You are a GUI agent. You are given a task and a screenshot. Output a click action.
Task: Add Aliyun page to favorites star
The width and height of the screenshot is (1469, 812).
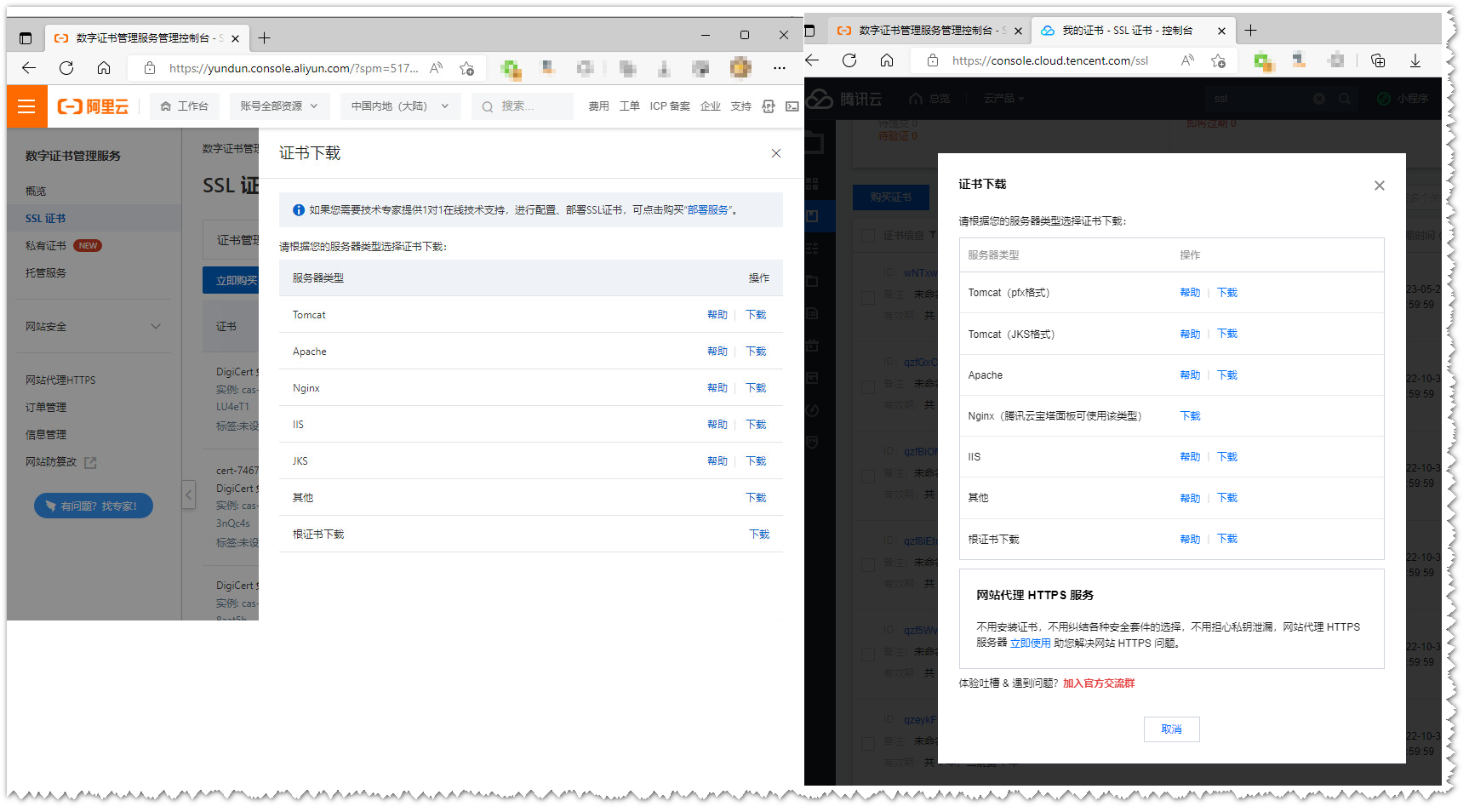(x=466, y=68)
